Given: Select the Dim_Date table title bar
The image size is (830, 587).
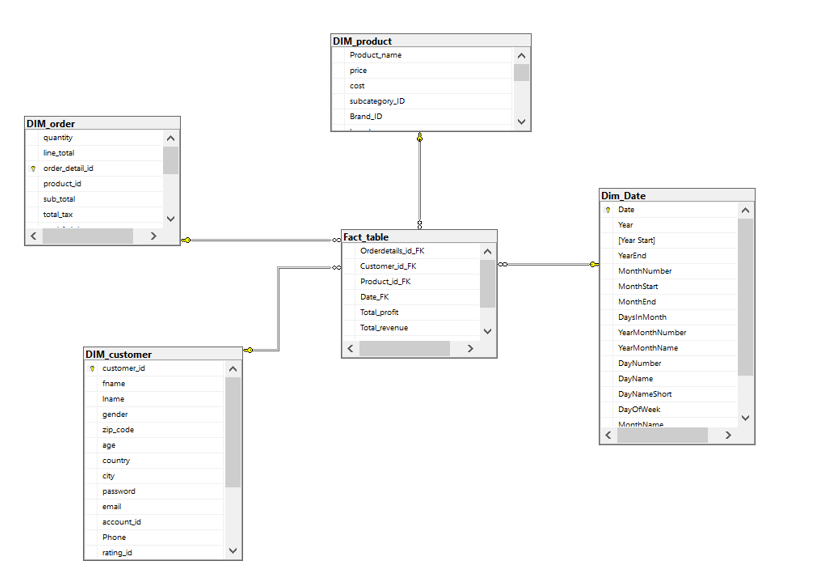Looking at the screenshot, I should tap(677, 195).
